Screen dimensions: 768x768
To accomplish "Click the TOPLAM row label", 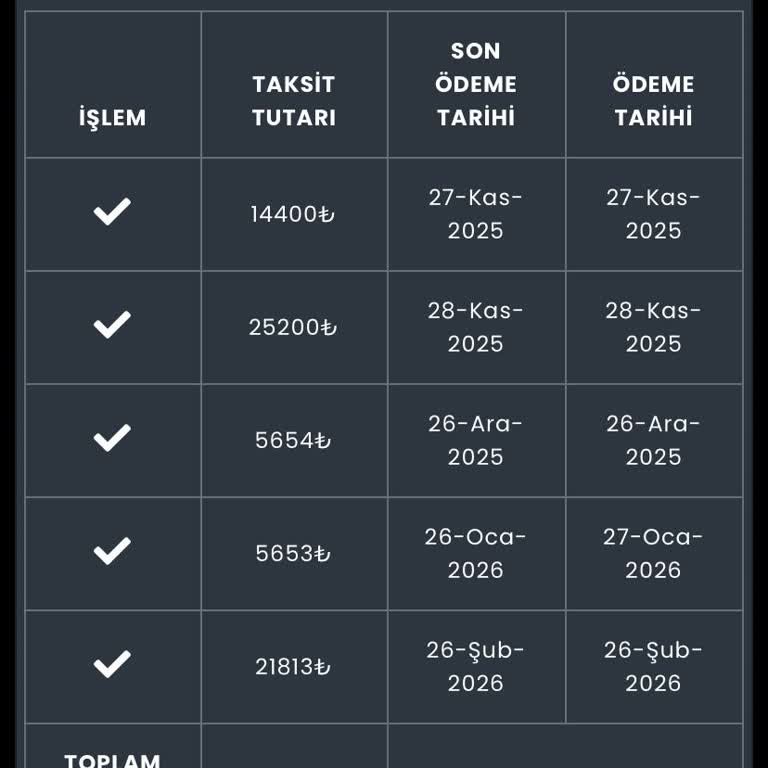I will click(112, 760).
